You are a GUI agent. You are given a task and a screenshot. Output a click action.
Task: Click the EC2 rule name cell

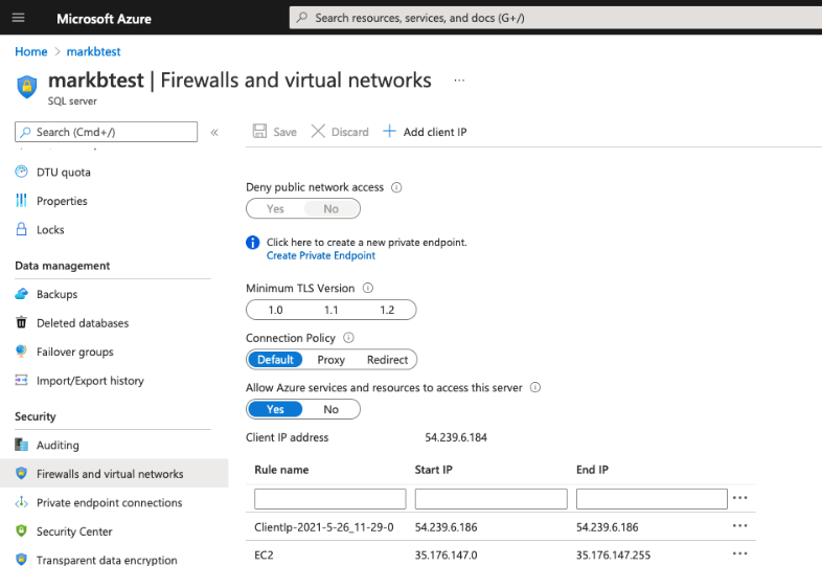264,554
